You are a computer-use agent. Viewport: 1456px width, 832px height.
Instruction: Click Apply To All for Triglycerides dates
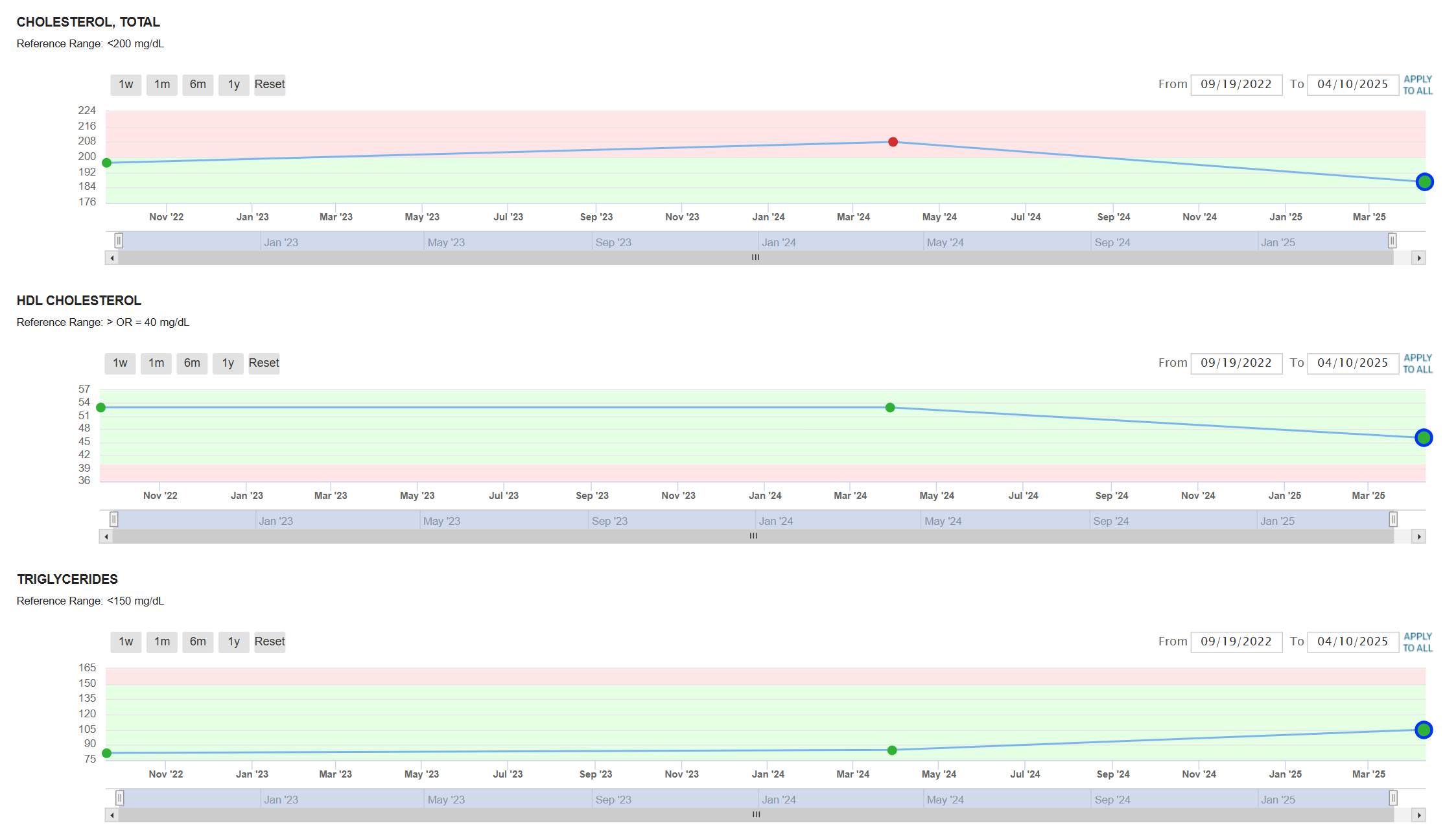(1418, 642)
